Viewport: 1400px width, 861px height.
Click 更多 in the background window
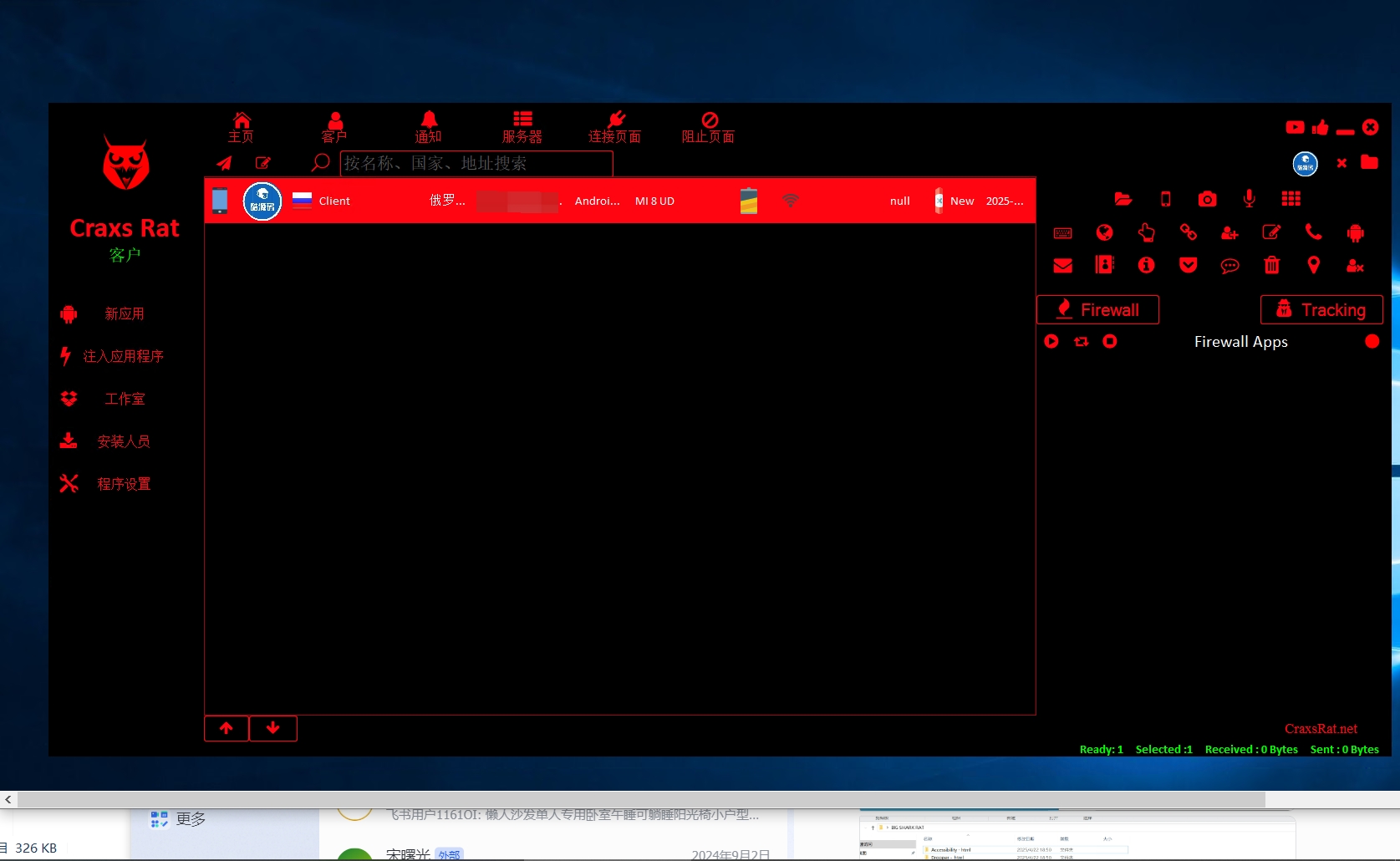pyautogui.click(x=191, y=819)
